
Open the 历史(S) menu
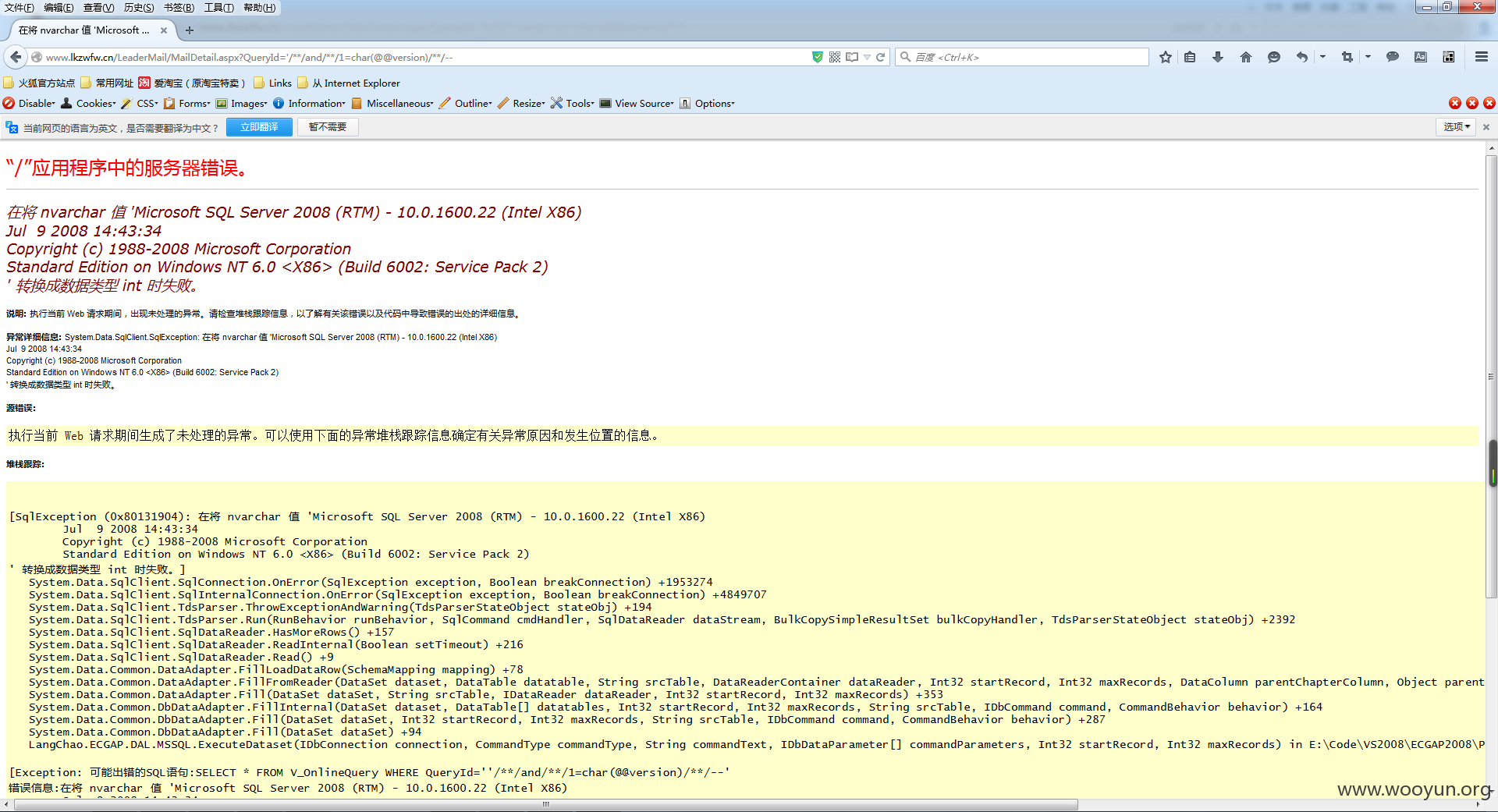coord(139,8)
